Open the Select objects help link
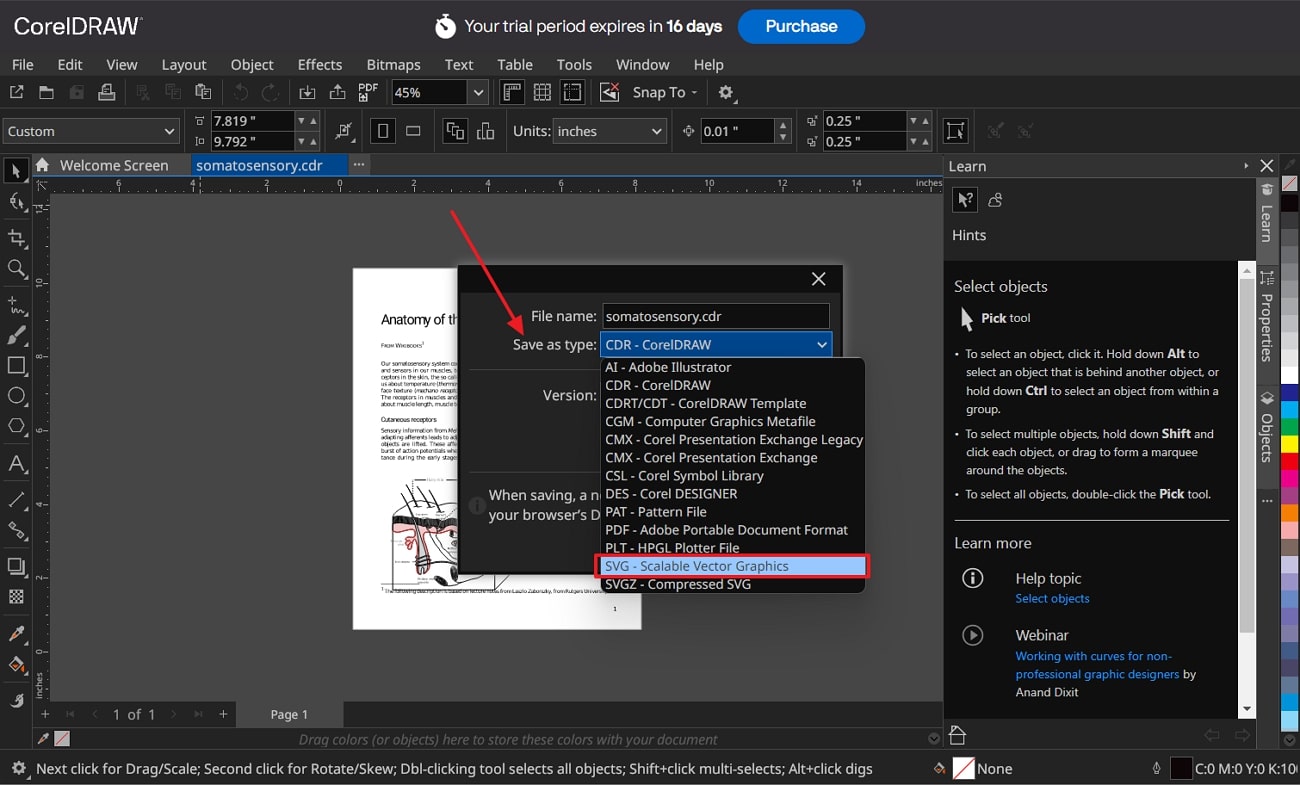The width and height of the screenshot is (1300, 785). click(x=1052, y=598)
